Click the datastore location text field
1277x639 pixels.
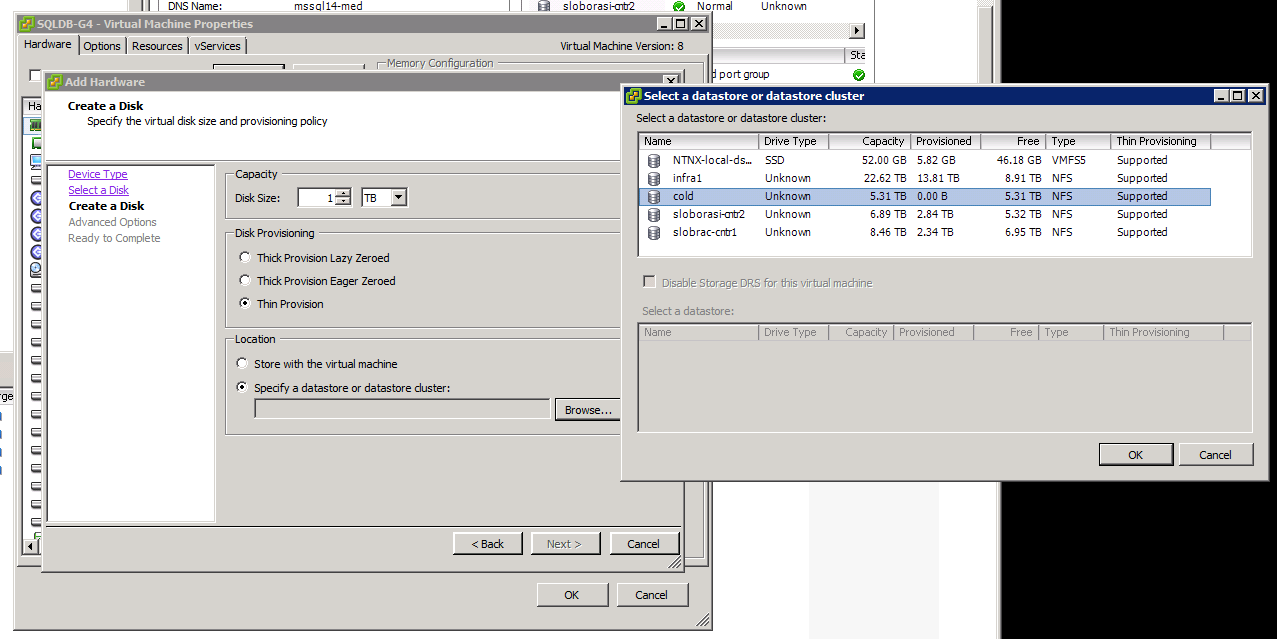coord(402,409)
